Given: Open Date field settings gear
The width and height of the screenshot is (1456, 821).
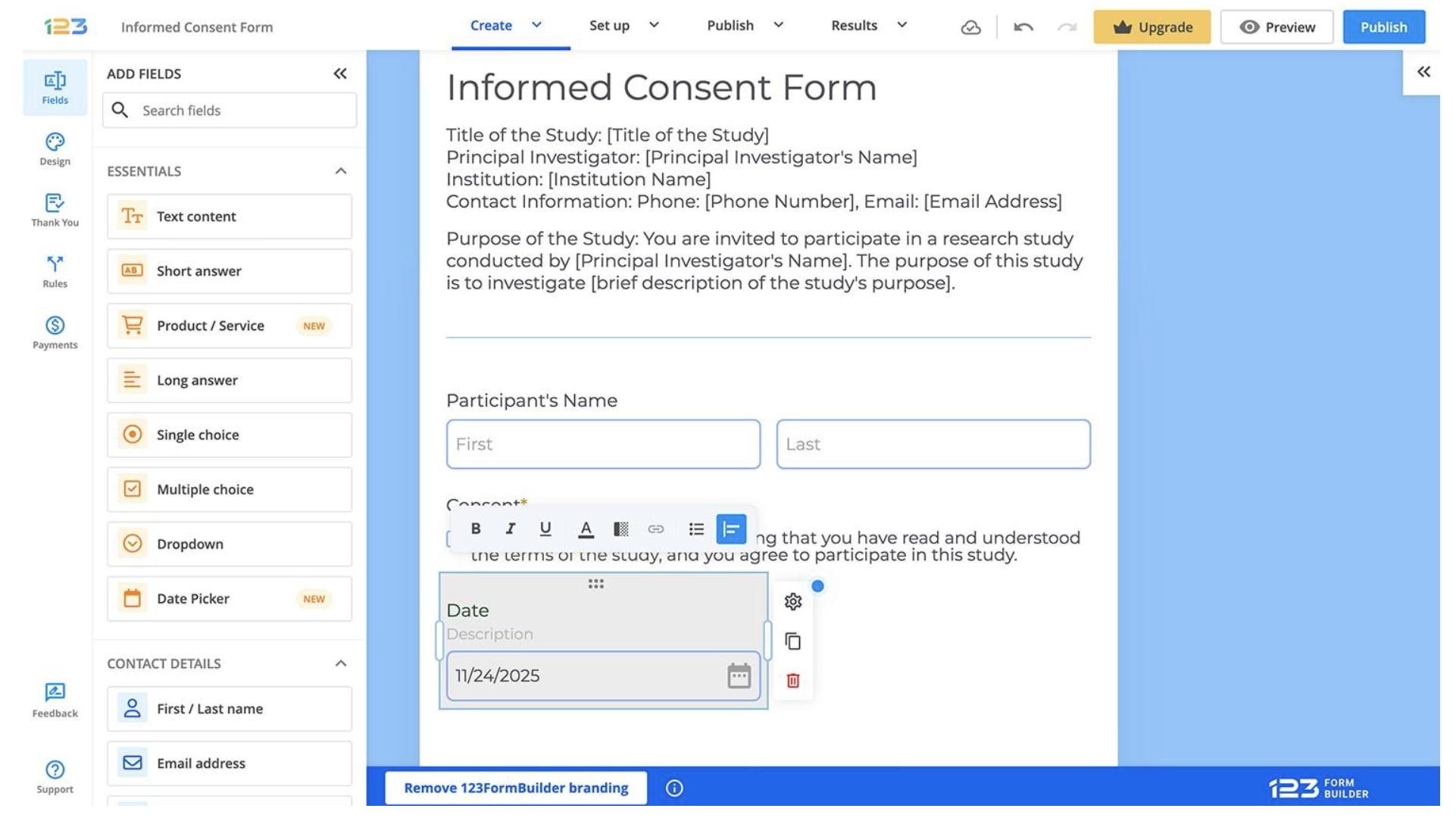Looking at the screenshot, I should coord(792,601).
